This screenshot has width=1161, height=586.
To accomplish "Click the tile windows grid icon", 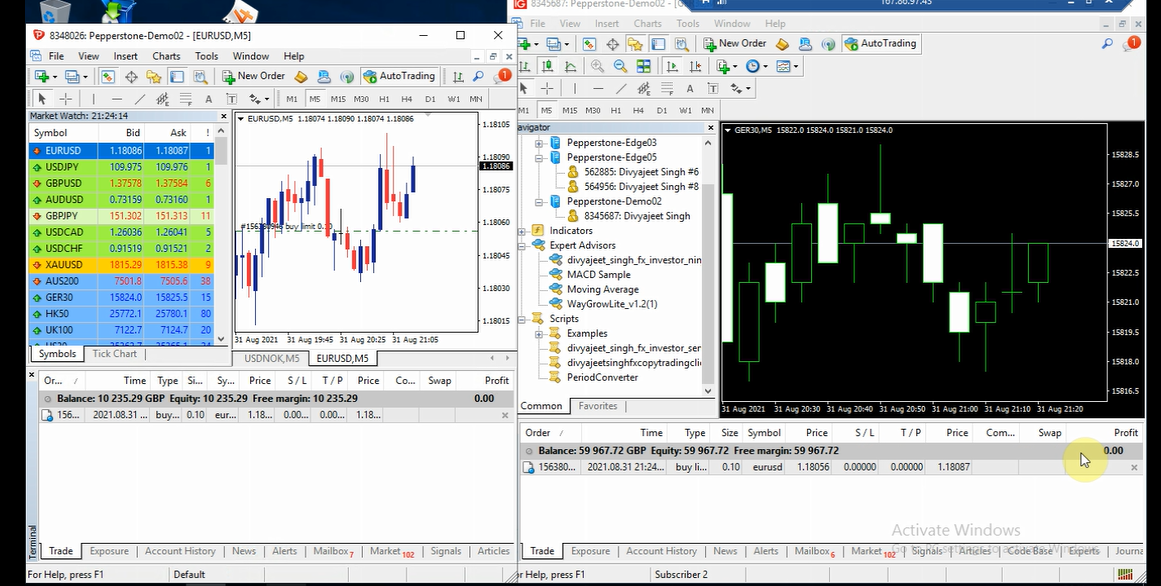I will tap(642, 67).
